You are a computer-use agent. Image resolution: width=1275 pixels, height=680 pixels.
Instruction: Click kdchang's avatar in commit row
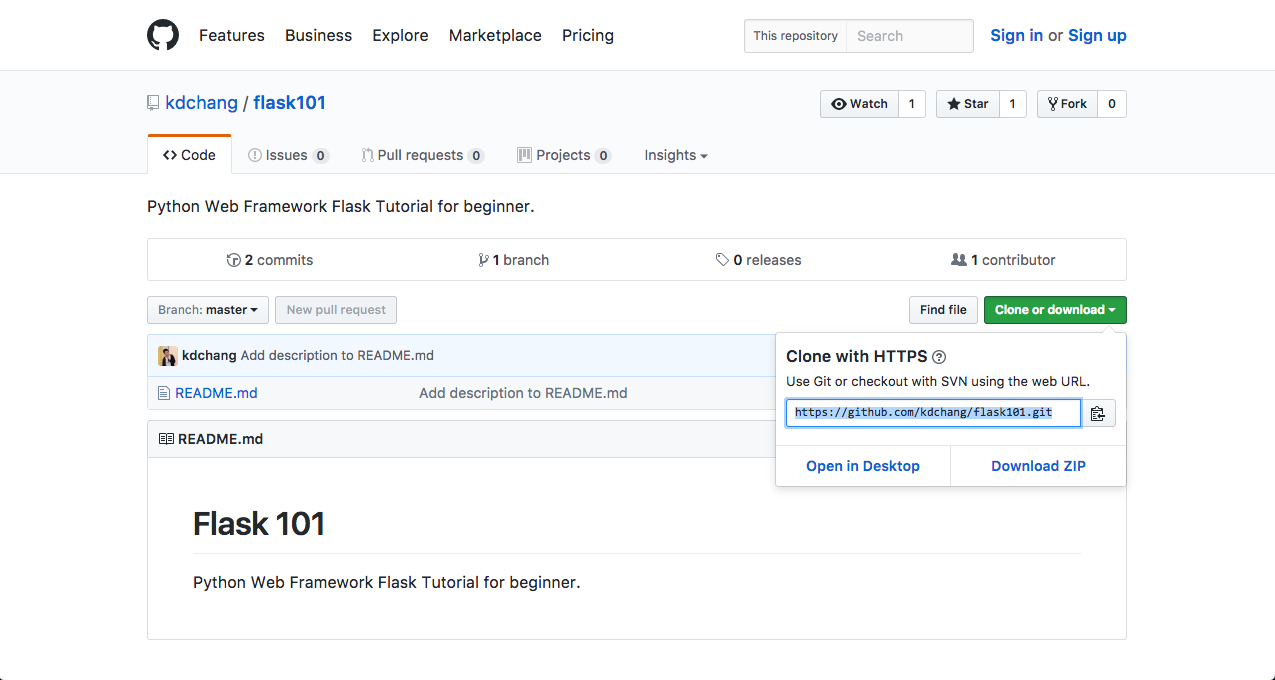[168, 356]
